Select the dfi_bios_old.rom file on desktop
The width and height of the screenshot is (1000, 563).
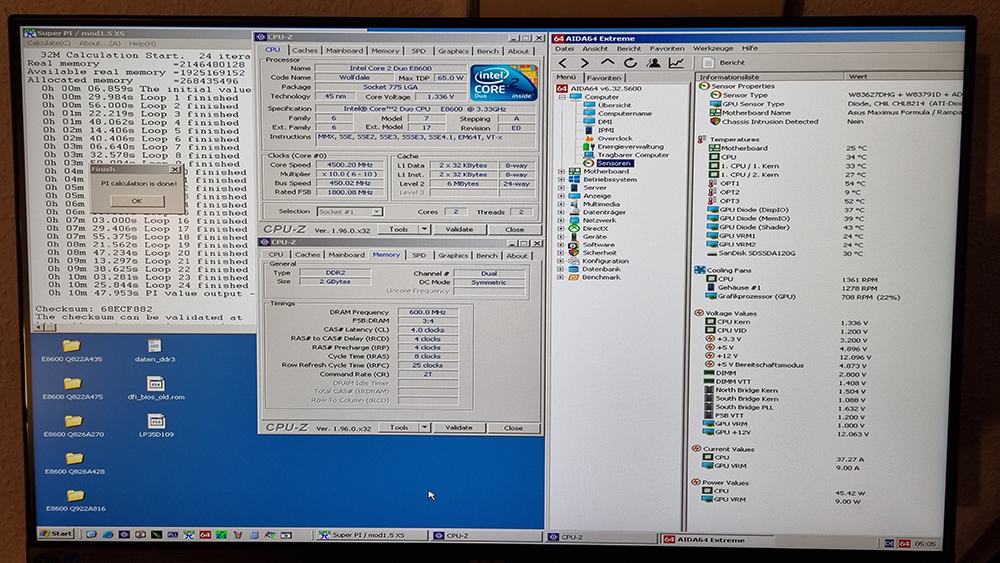click(x=156, y=388)
